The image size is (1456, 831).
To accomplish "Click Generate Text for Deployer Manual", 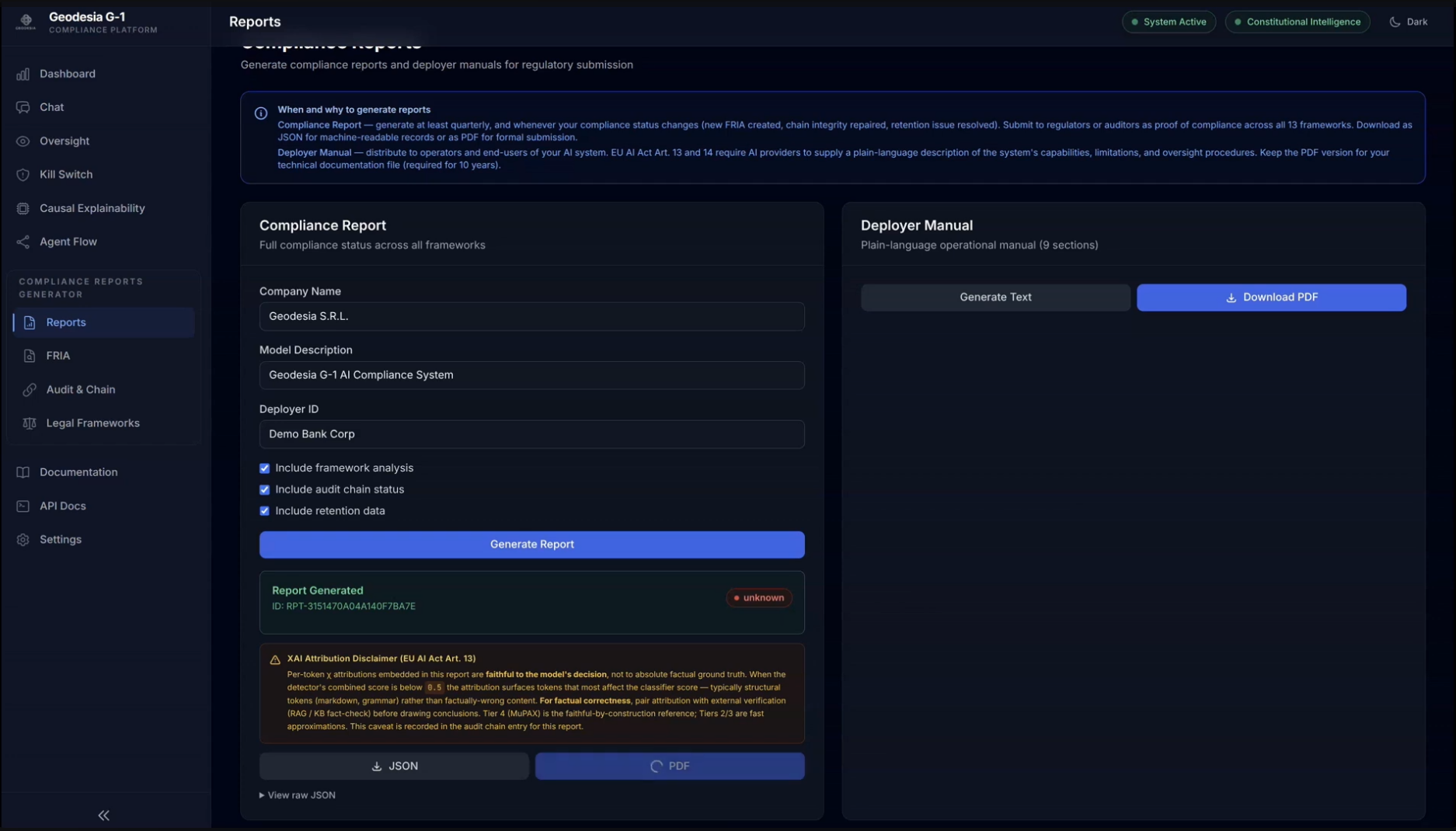I will [995, 297].
